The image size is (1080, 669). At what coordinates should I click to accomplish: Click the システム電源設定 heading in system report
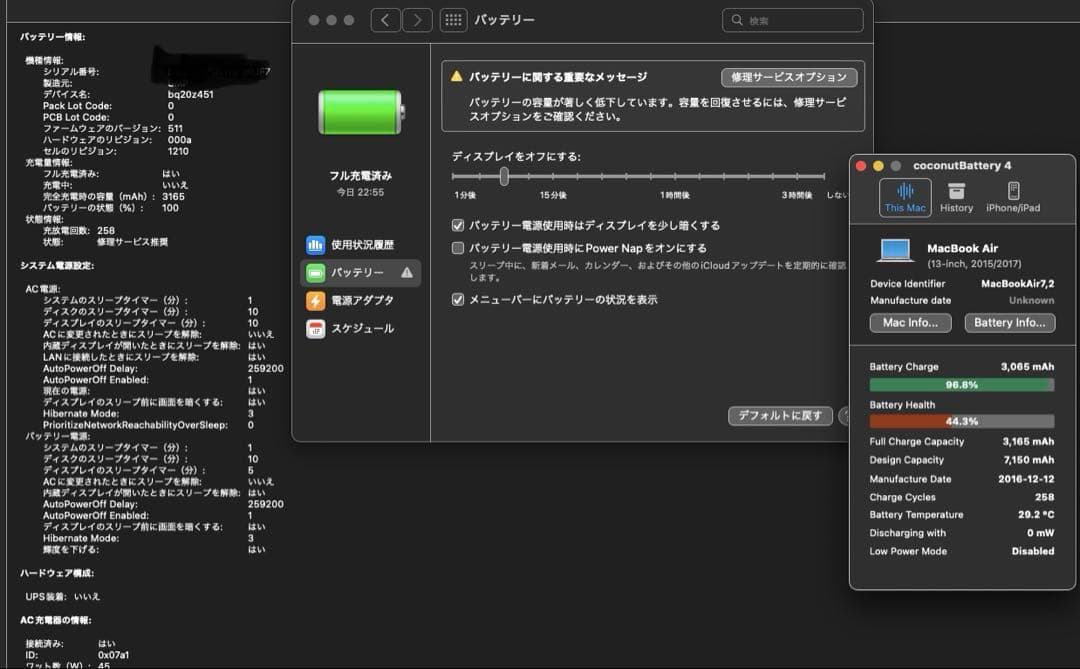(x=57, y=265)
